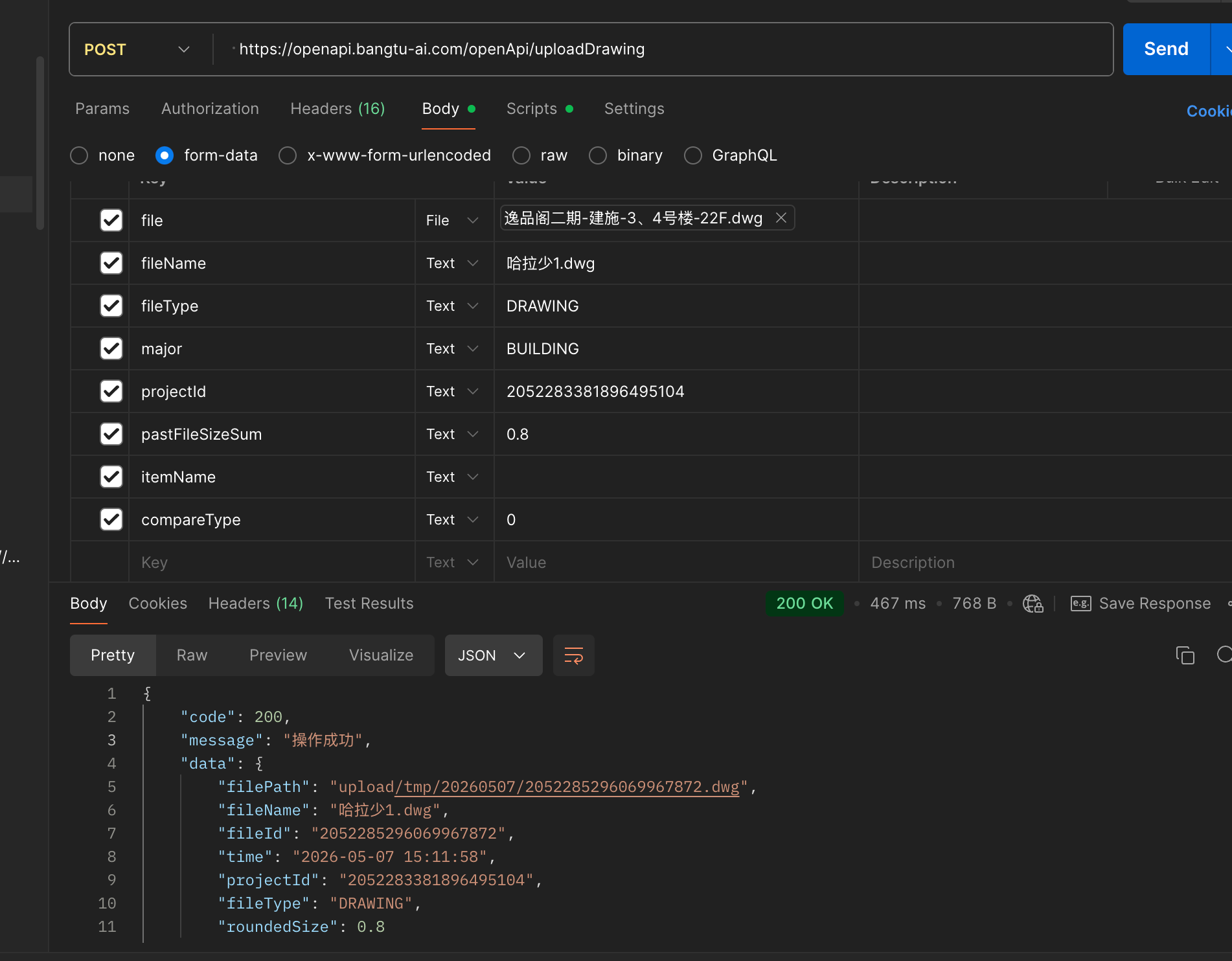Choose the binary body type radio

(598, 155)
